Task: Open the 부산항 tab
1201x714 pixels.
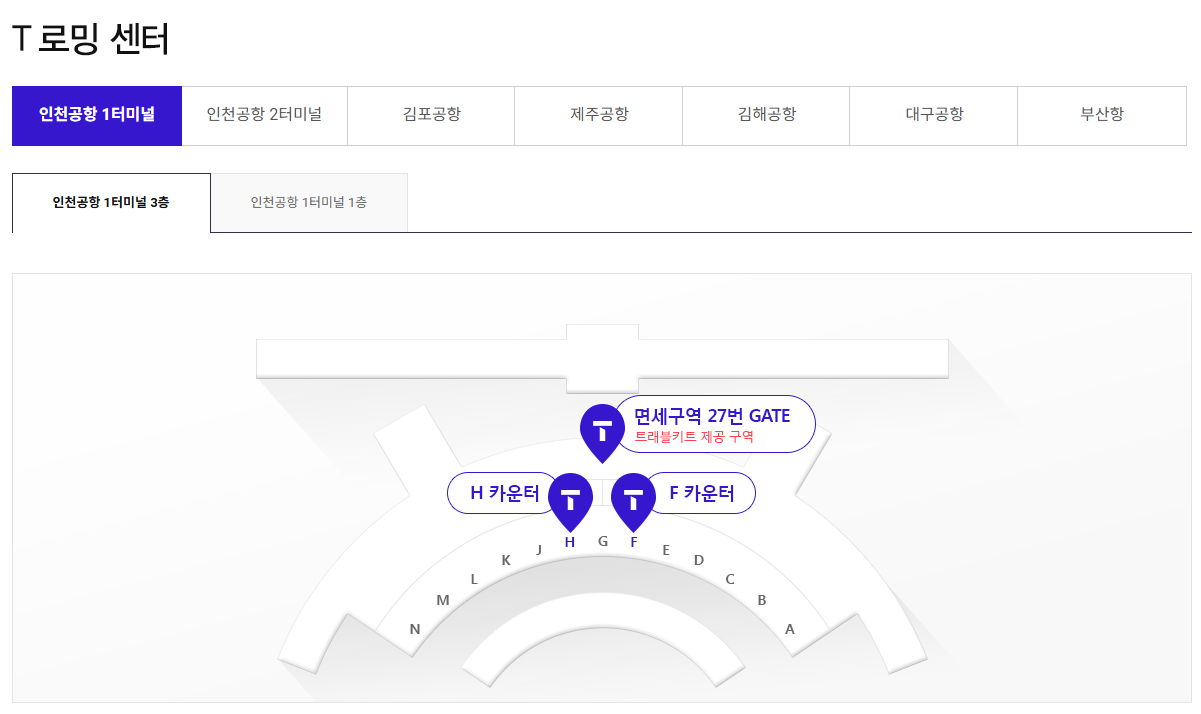Action: (1102, 115)
